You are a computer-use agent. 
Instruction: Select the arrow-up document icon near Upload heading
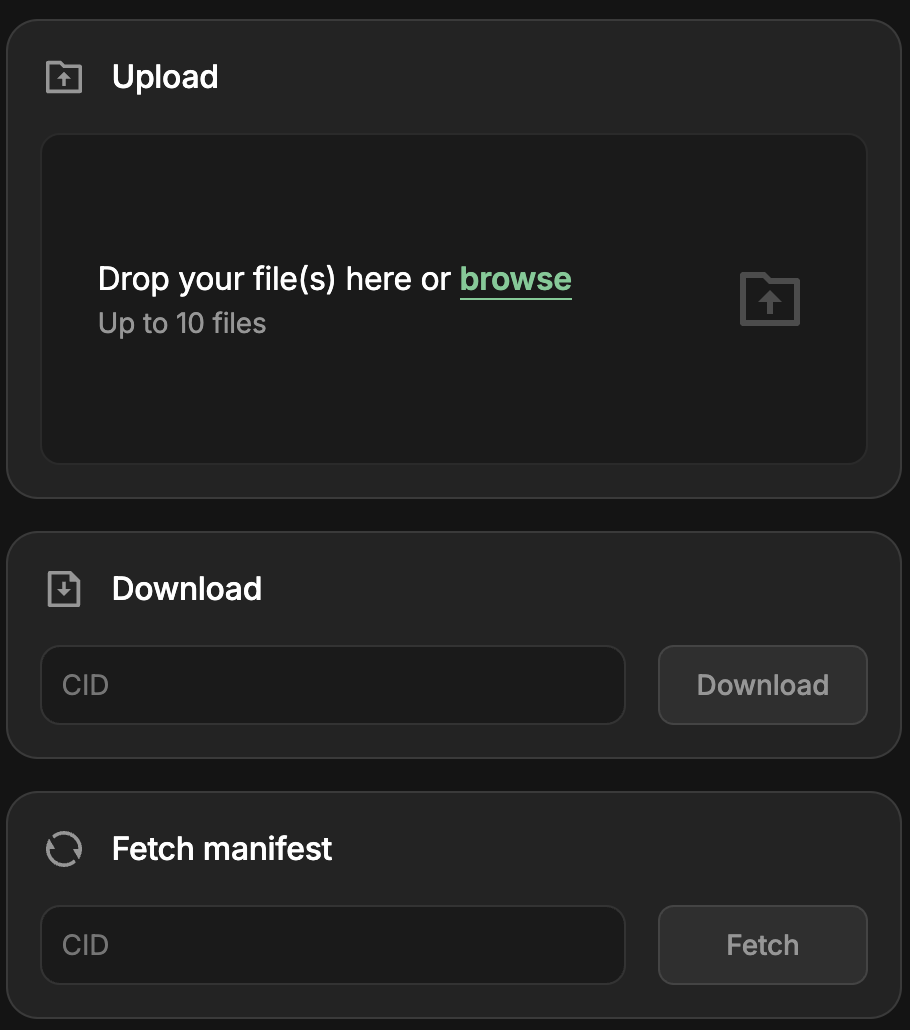coord(63,77)
